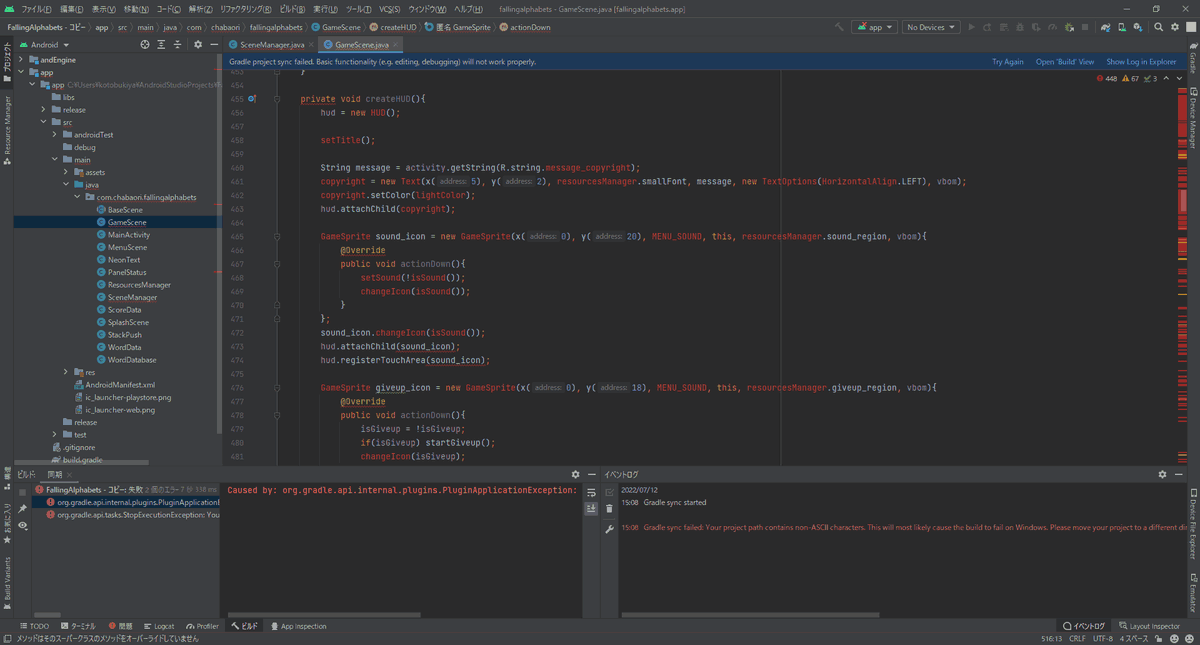Select MainActivity in project tree
1200x645 pixels.
tap(128, 235)
